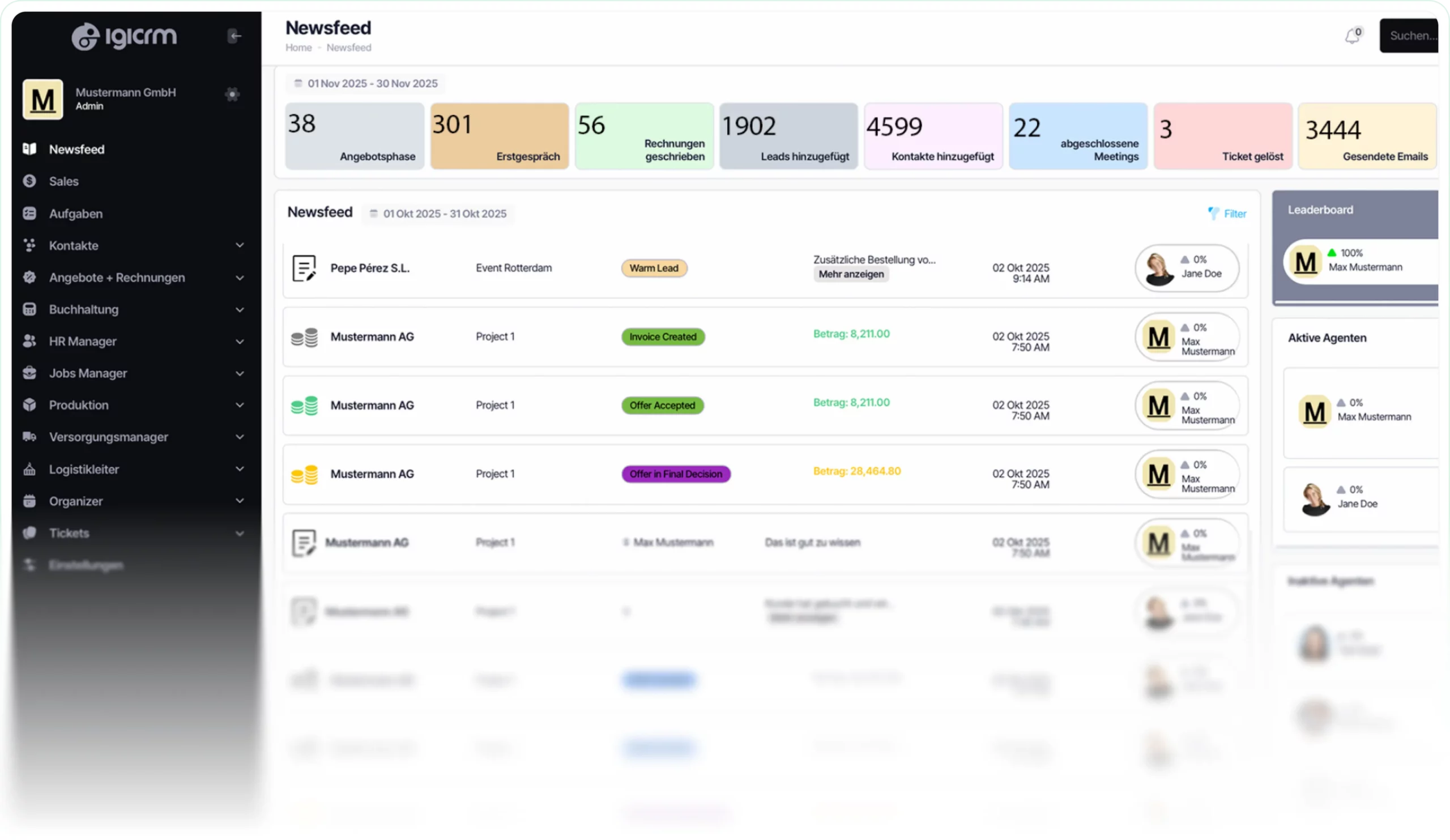Click the yellow coins icon for Final Decision
The image size is (1450, 840).
tap(304, 475)
